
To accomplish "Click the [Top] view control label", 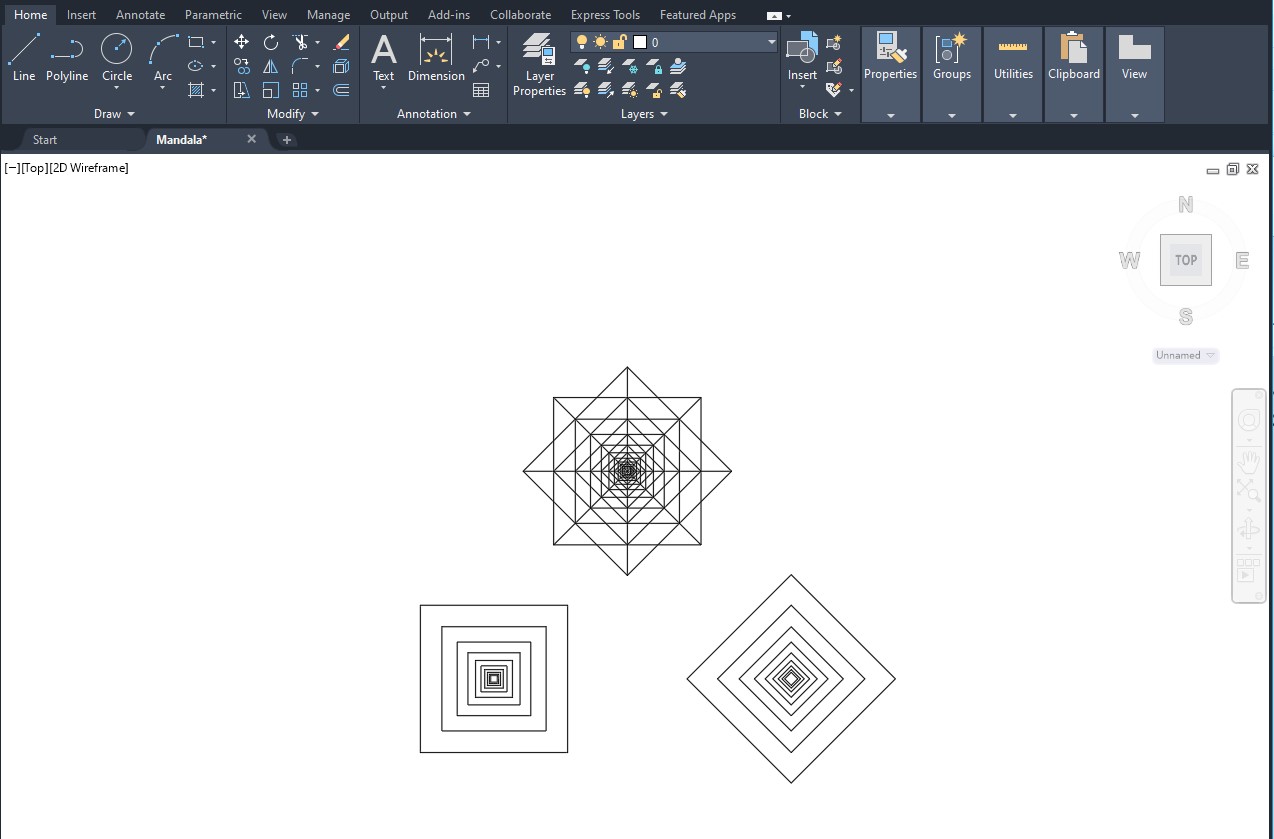I will 34,168.
